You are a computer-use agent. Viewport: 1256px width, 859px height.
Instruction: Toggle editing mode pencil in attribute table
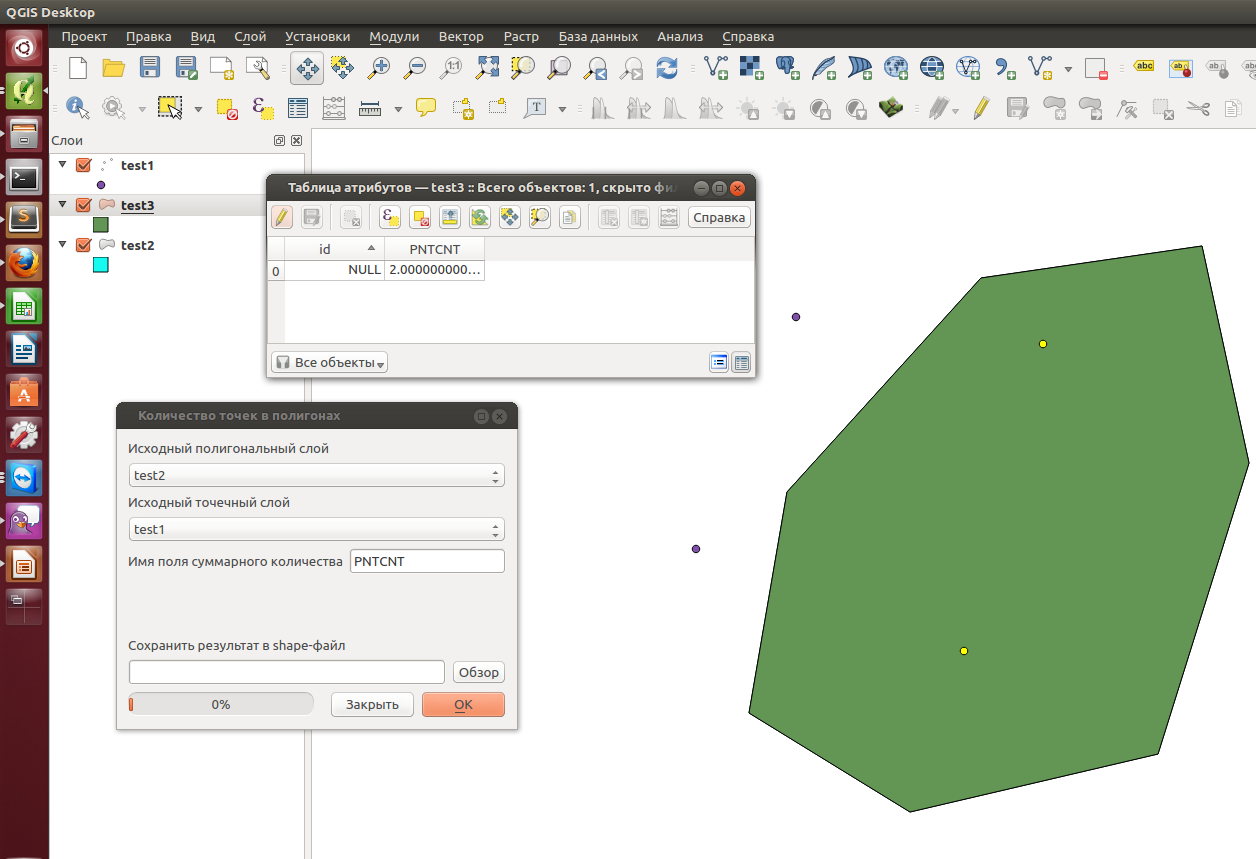point(282,217)
